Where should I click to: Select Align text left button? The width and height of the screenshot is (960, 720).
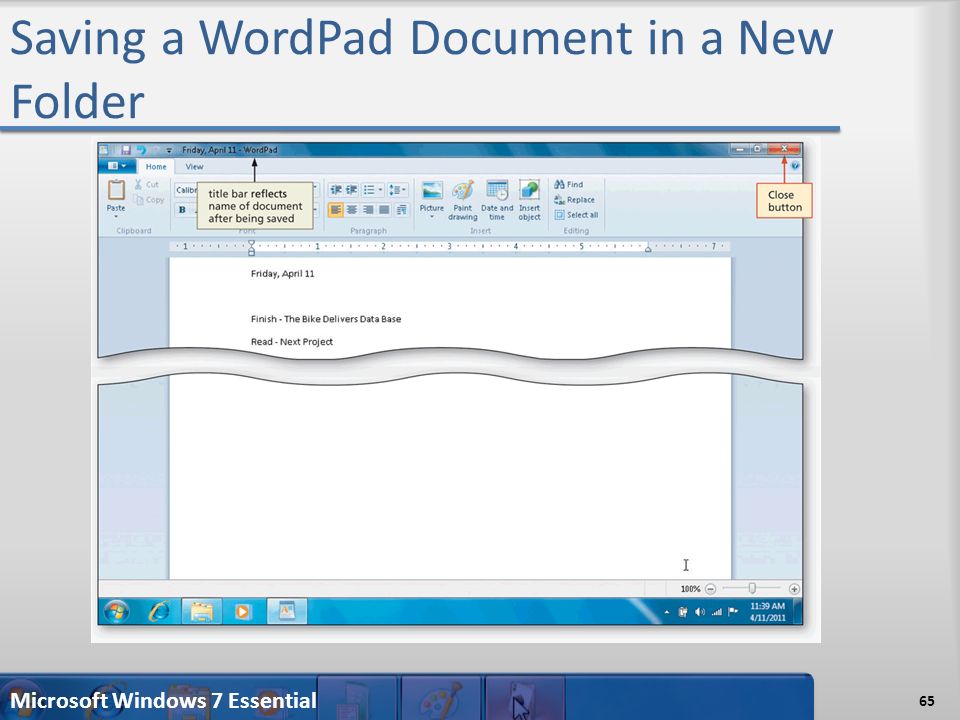click(x=336, y=210)
